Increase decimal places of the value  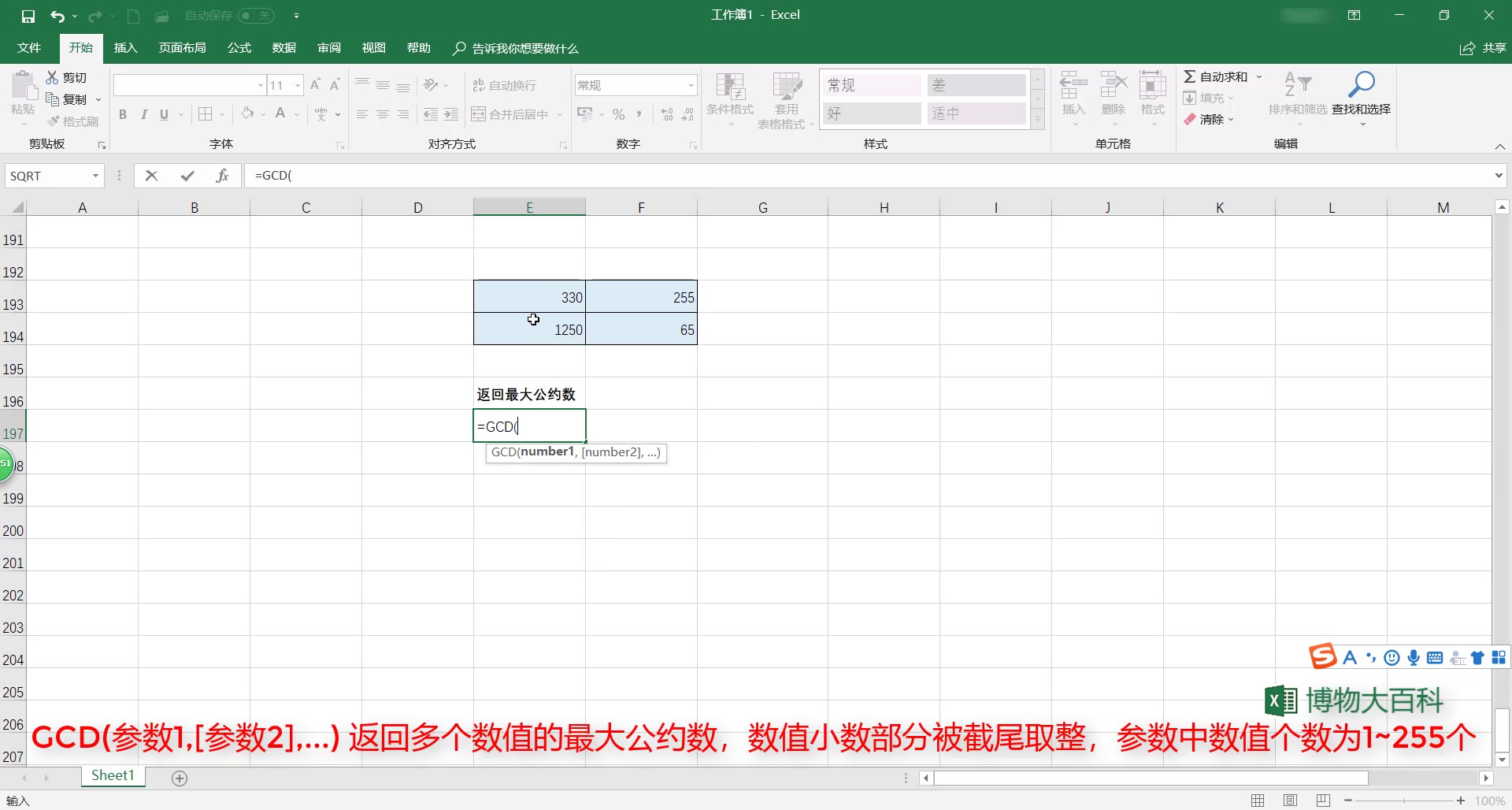coord(665,114)
